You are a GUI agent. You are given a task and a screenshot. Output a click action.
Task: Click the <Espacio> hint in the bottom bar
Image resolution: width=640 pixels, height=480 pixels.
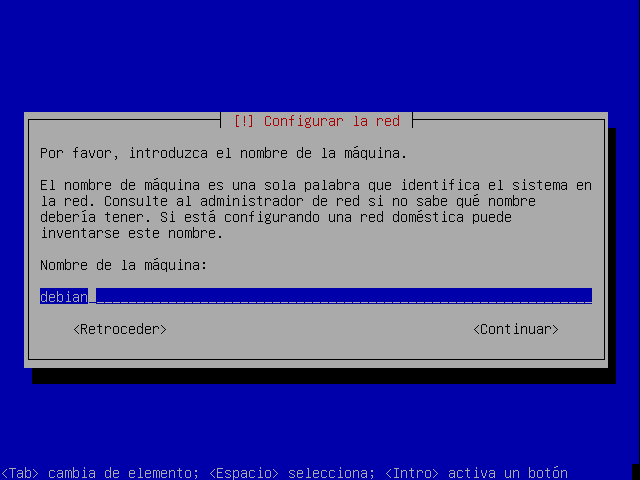(244, 473)
